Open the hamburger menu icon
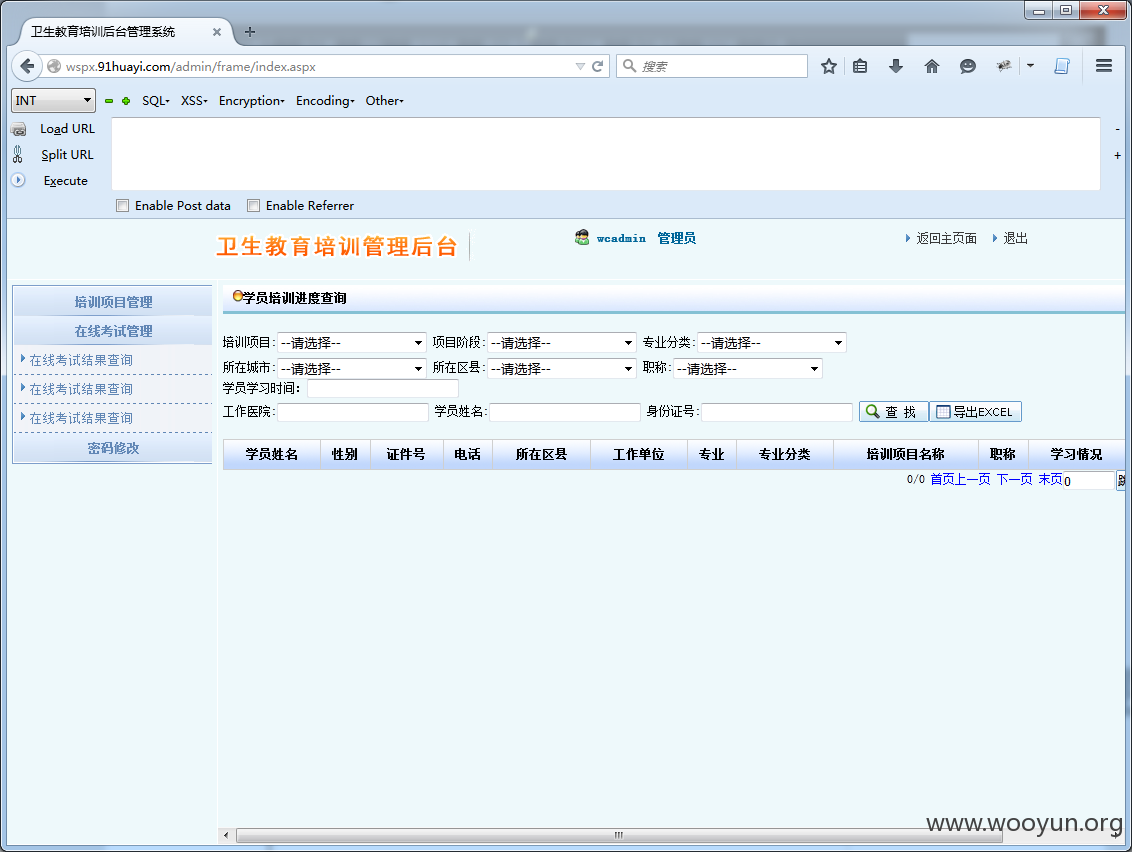 [1104, 66]
